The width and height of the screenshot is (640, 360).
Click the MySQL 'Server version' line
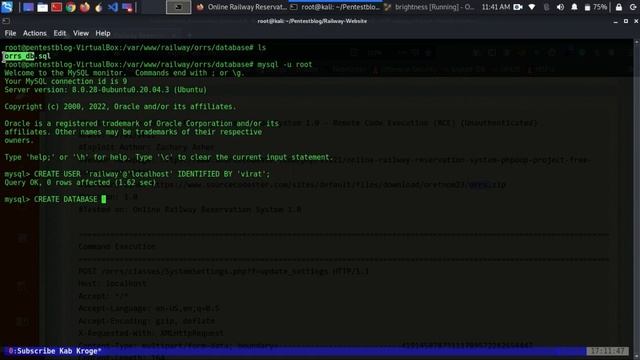tap(106, 90)
